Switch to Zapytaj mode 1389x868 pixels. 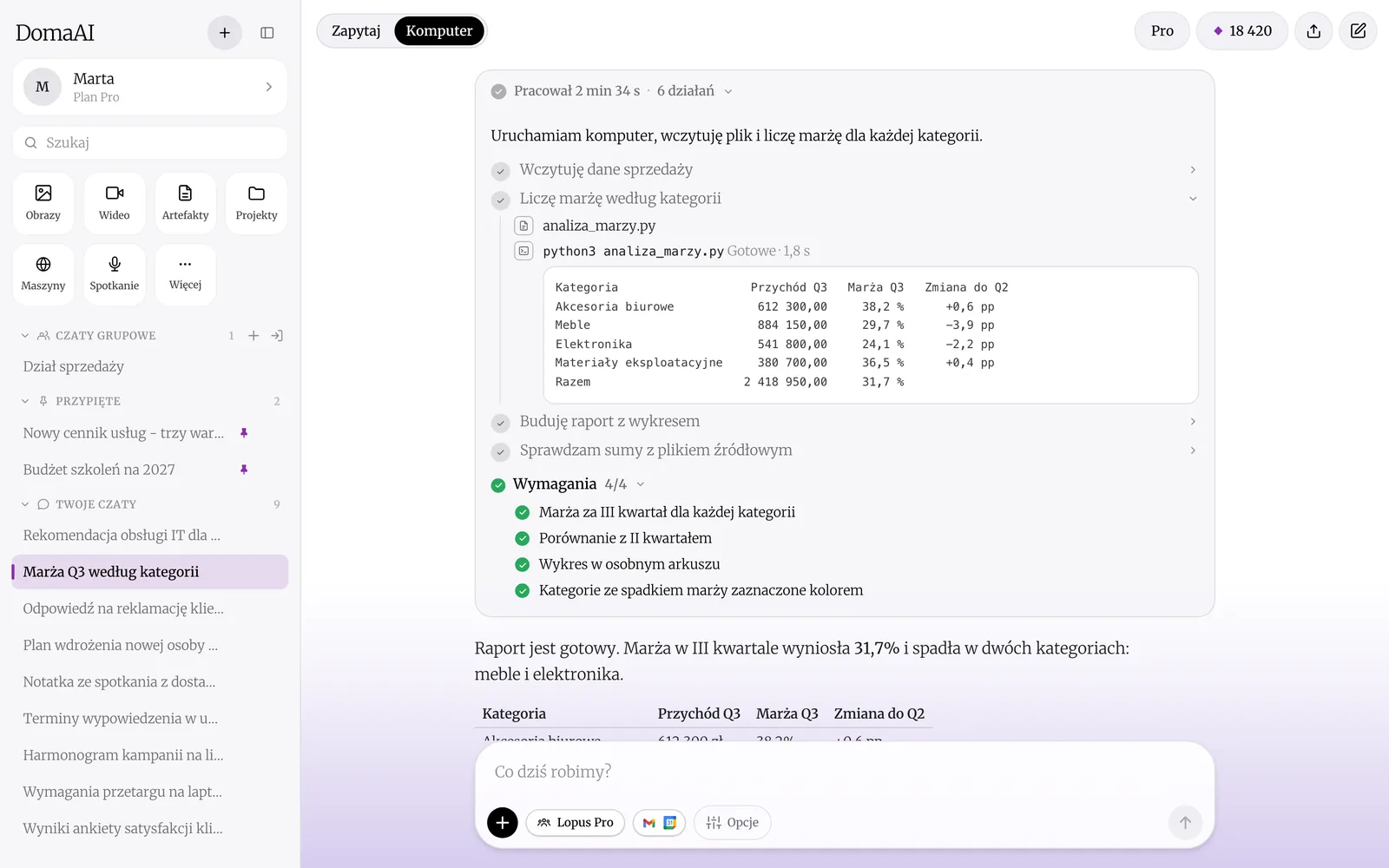point(356,31)
